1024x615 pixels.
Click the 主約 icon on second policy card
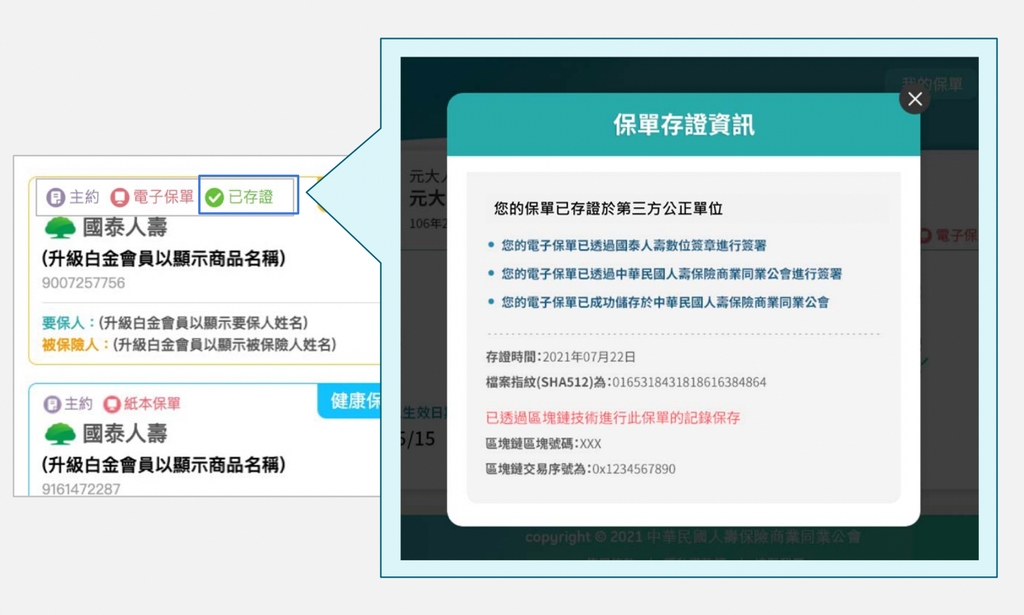[x=52, y=404]
